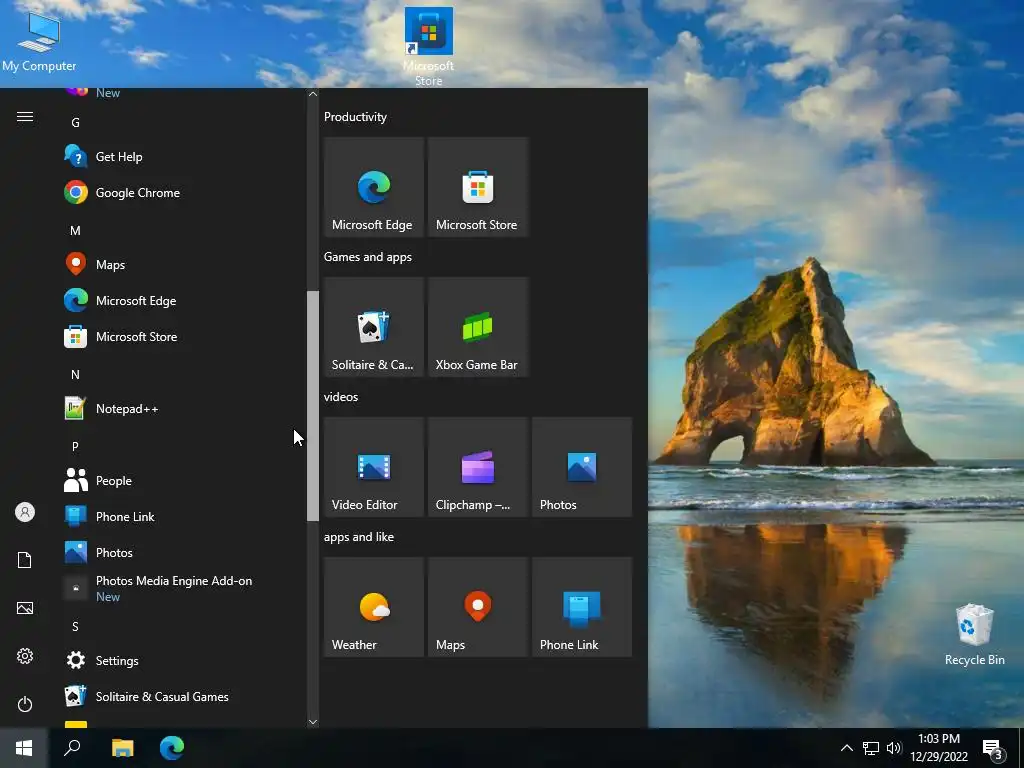Click the app list scroll up arrow
Screen dimensions: 1024x768
pos(313,94)
